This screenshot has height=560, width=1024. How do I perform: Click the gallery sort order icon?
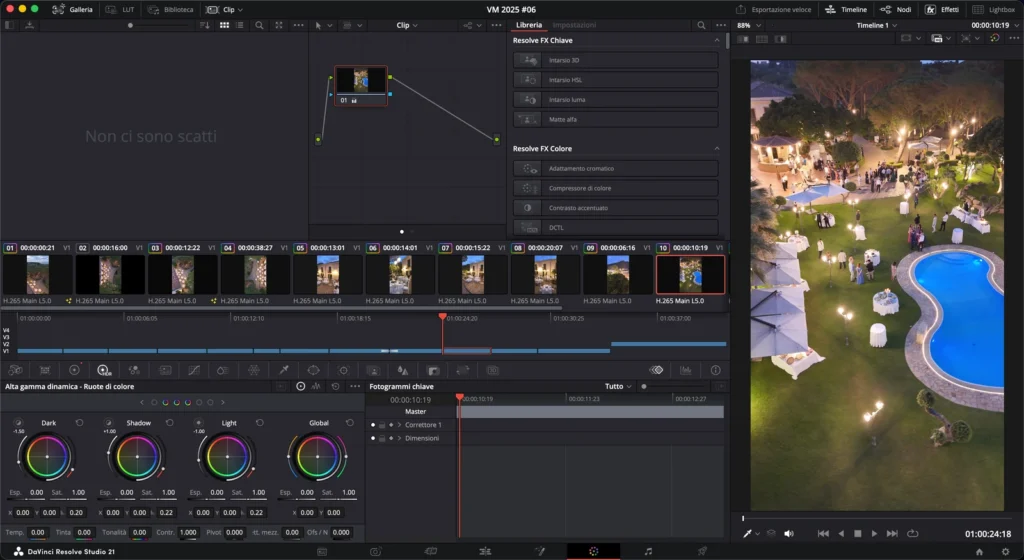pyautogui.click(x=204, y=25)
